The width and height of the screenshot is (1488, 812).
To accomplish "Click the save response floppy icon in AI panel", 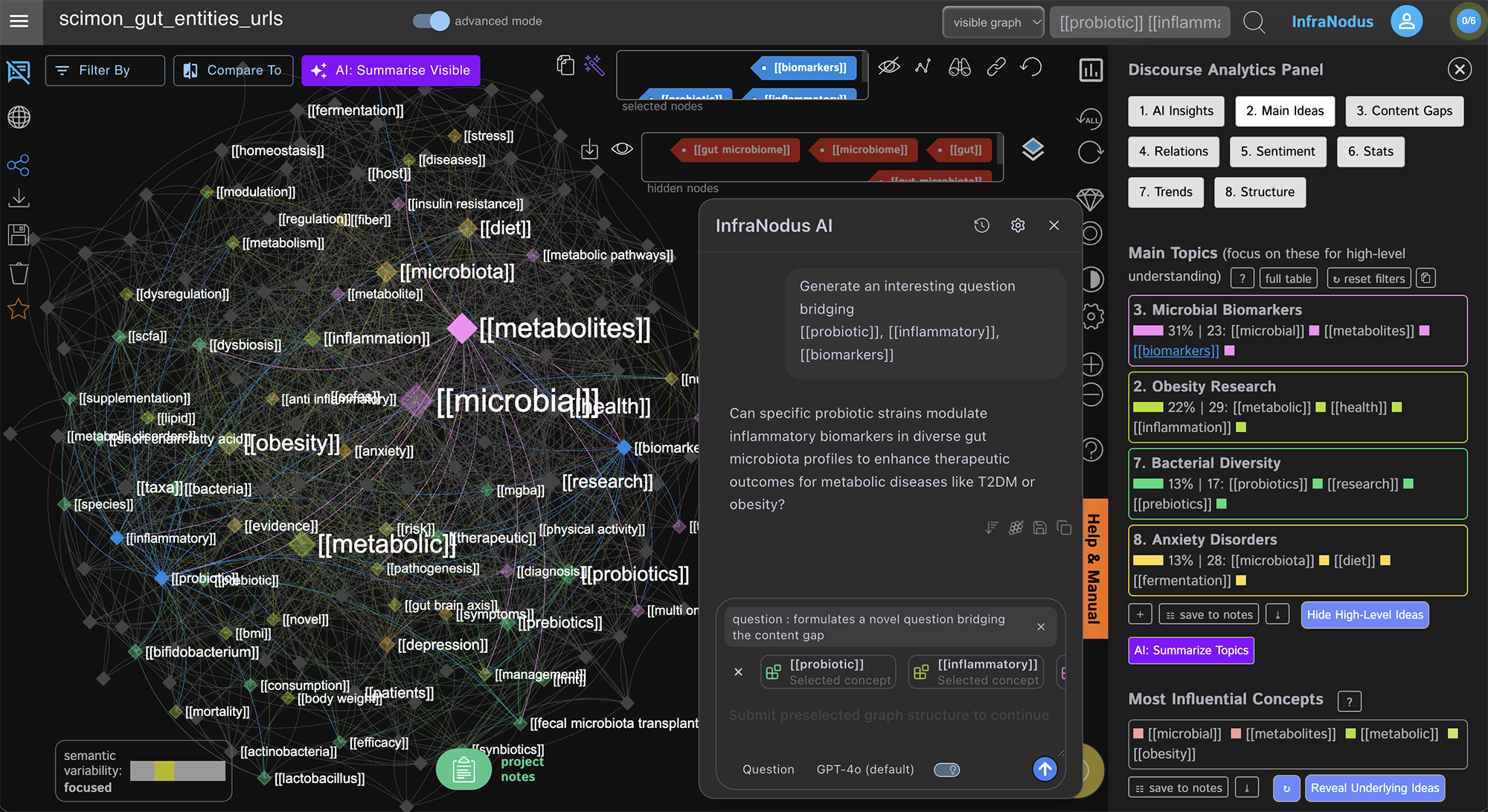I will click(1040, 528).
